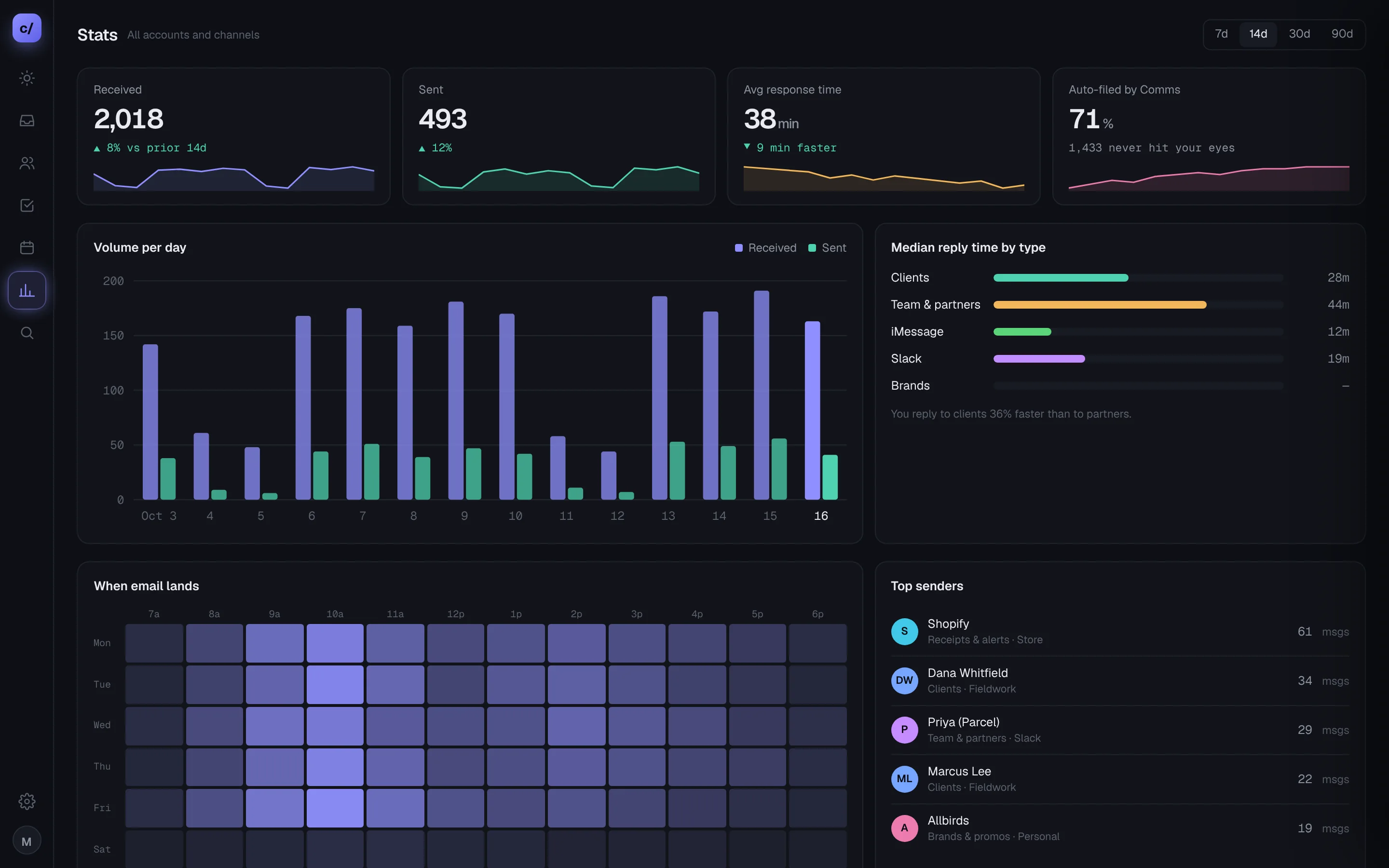This screenshot has width=1389, height=868.
Task: Click the Clients reply time bar
Action: (1061, 278)
